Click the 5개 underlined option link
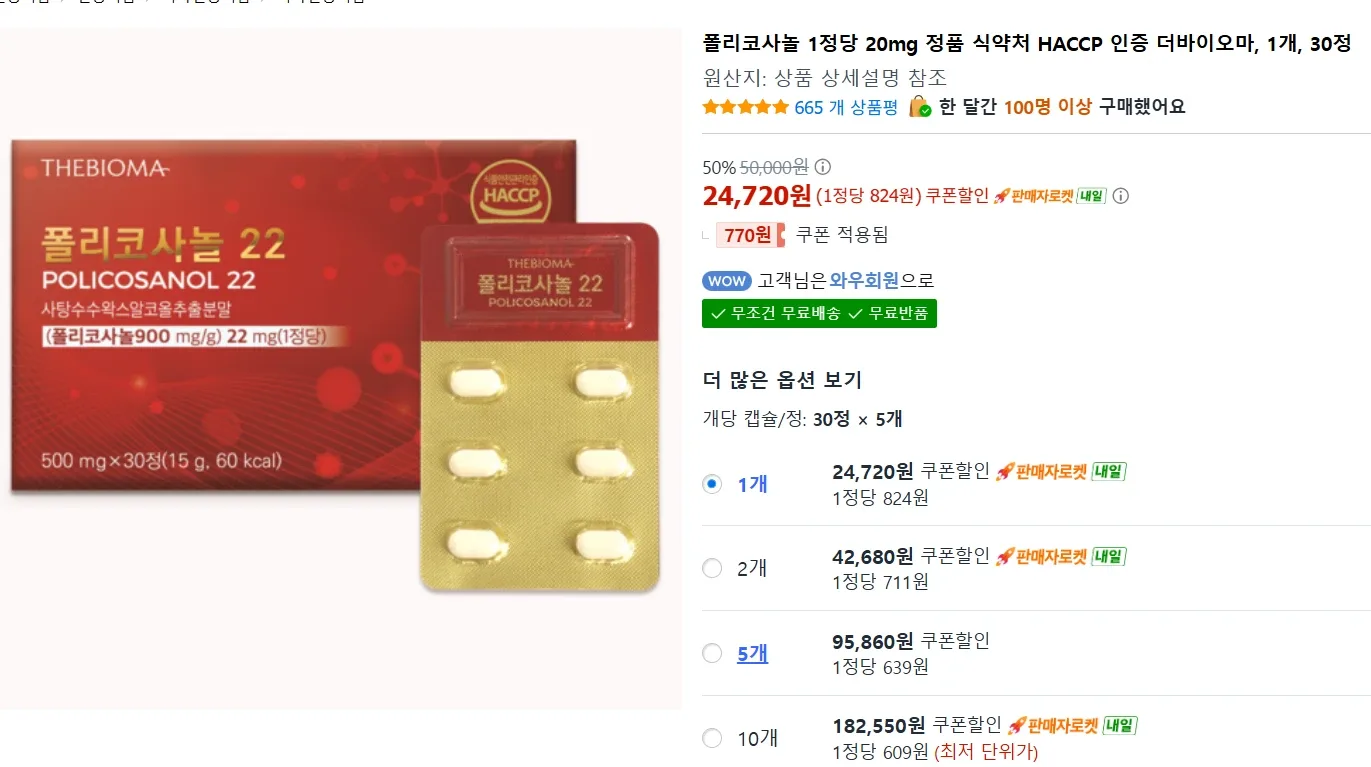This screenshot has width=1371, height=767. tap(753, 653)
